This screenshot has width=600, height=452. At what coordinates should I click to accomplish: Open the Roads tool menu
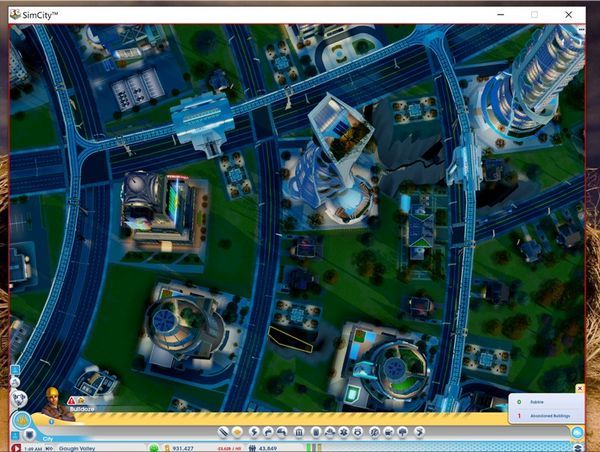[223, 432]
